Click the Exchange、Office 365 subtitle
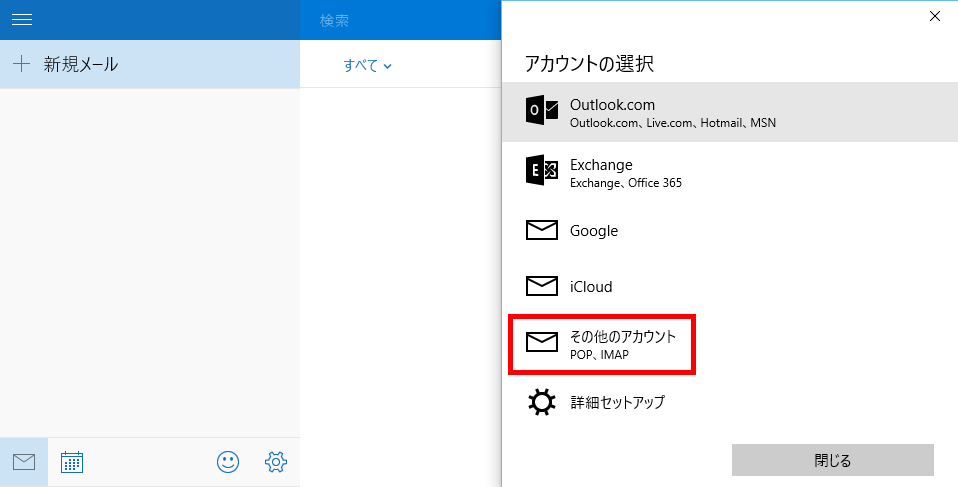Viewport: 958px width, 487px height. click(x=626, y=183)
